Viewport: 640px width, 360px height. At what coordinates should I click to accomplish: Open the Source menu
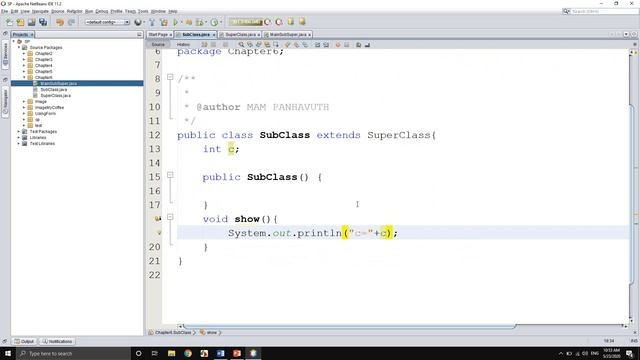[x=58, y=11]
